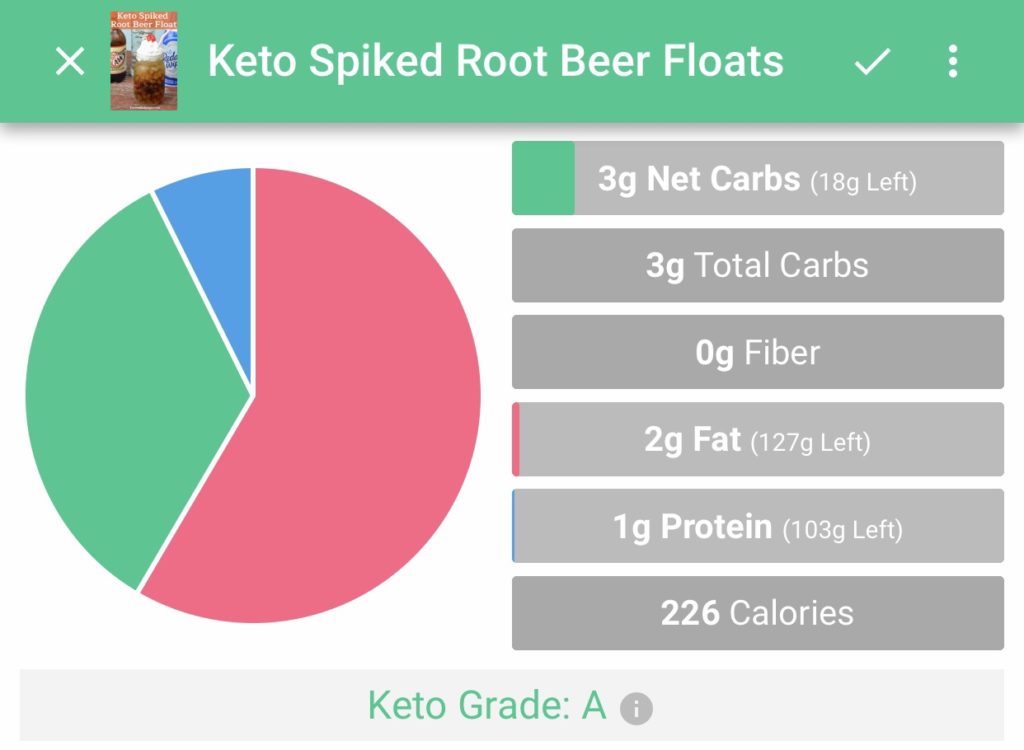Tap the Keto Spiked Root Beer Floats title
This screenshot has height=750, width=1024.
[x=495, y=62]
